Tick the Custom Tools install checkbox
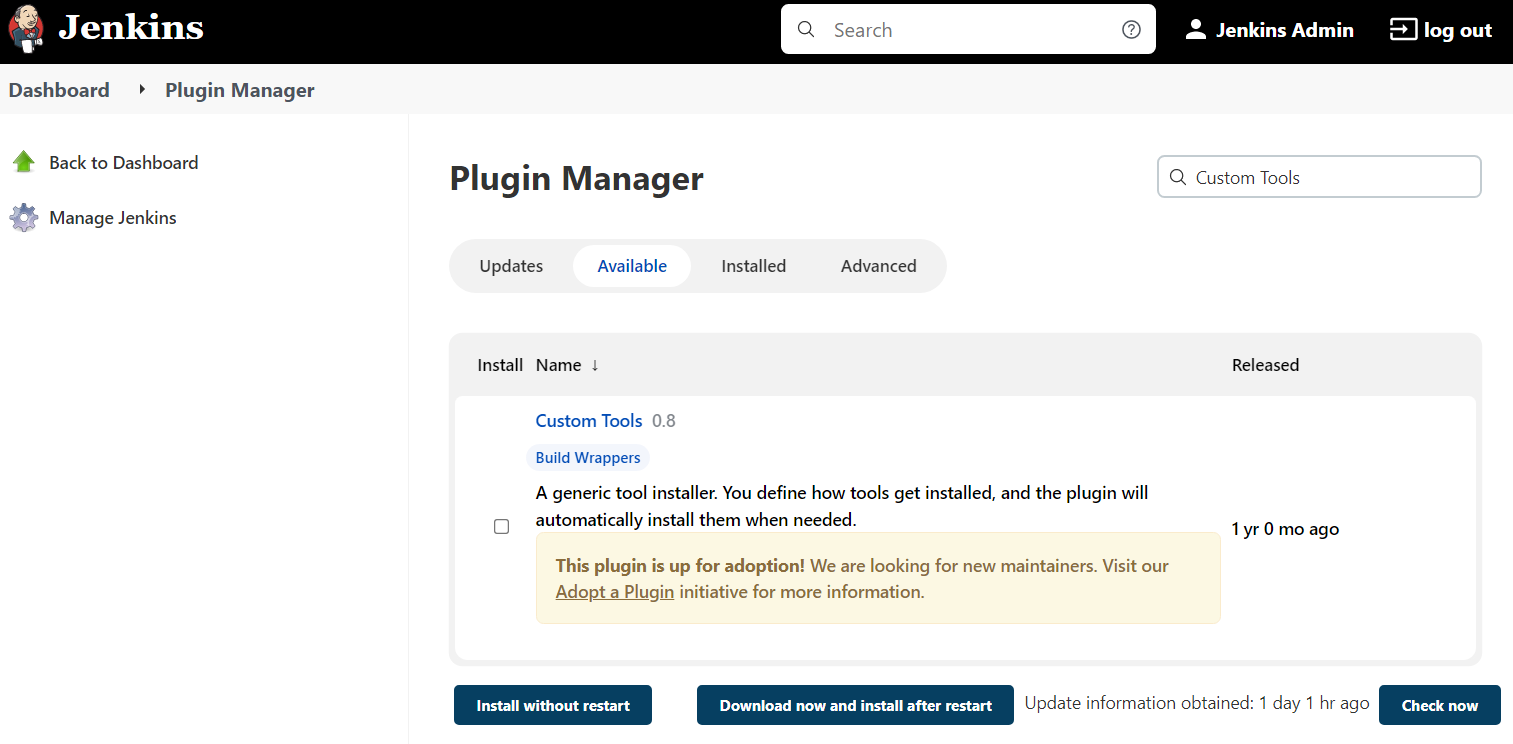Viewport: 1513px width, 744px height. coord(502,527)
